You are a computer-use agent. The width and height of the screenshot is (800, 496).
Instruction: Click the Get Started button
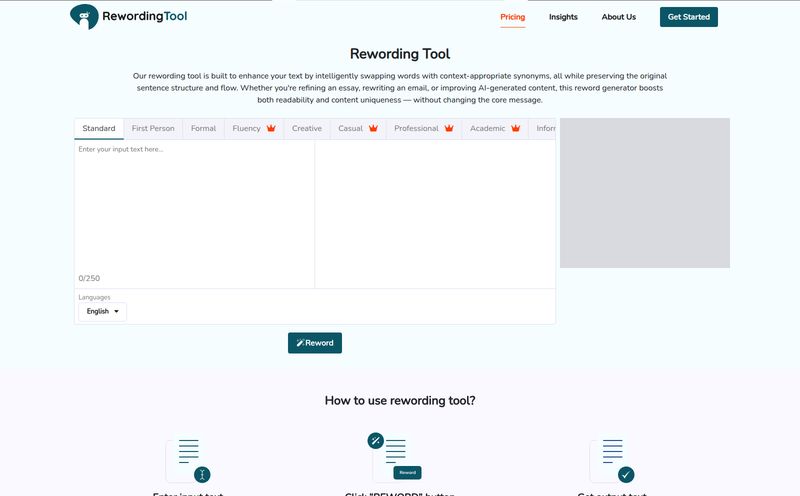(688, 17)
